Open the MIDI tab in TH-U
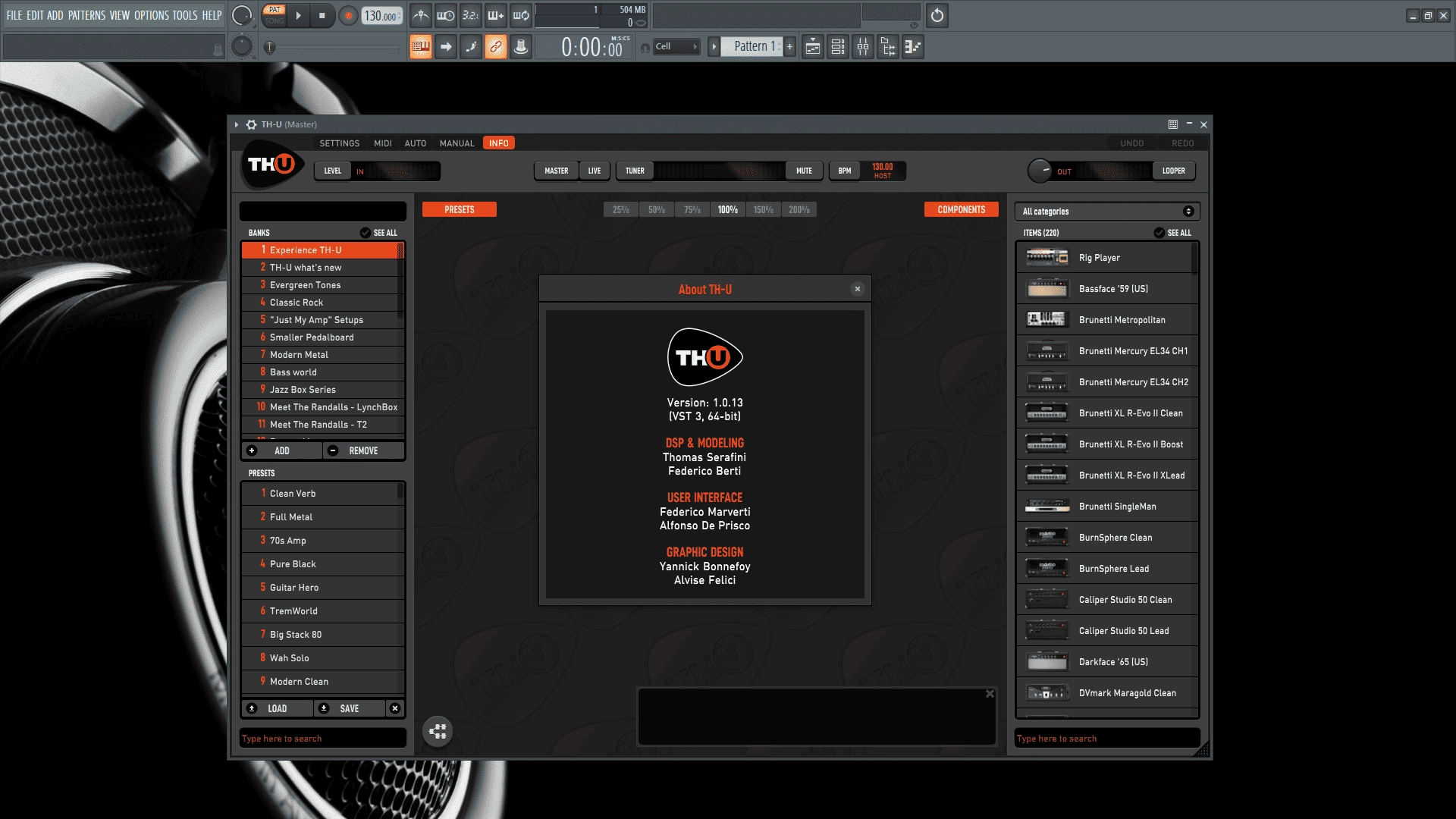 click(383, 143)
